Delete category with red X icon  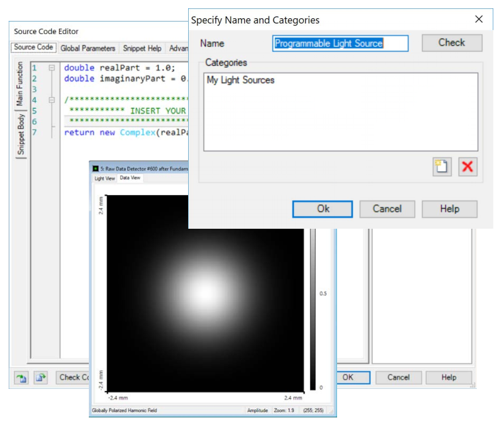468,166
